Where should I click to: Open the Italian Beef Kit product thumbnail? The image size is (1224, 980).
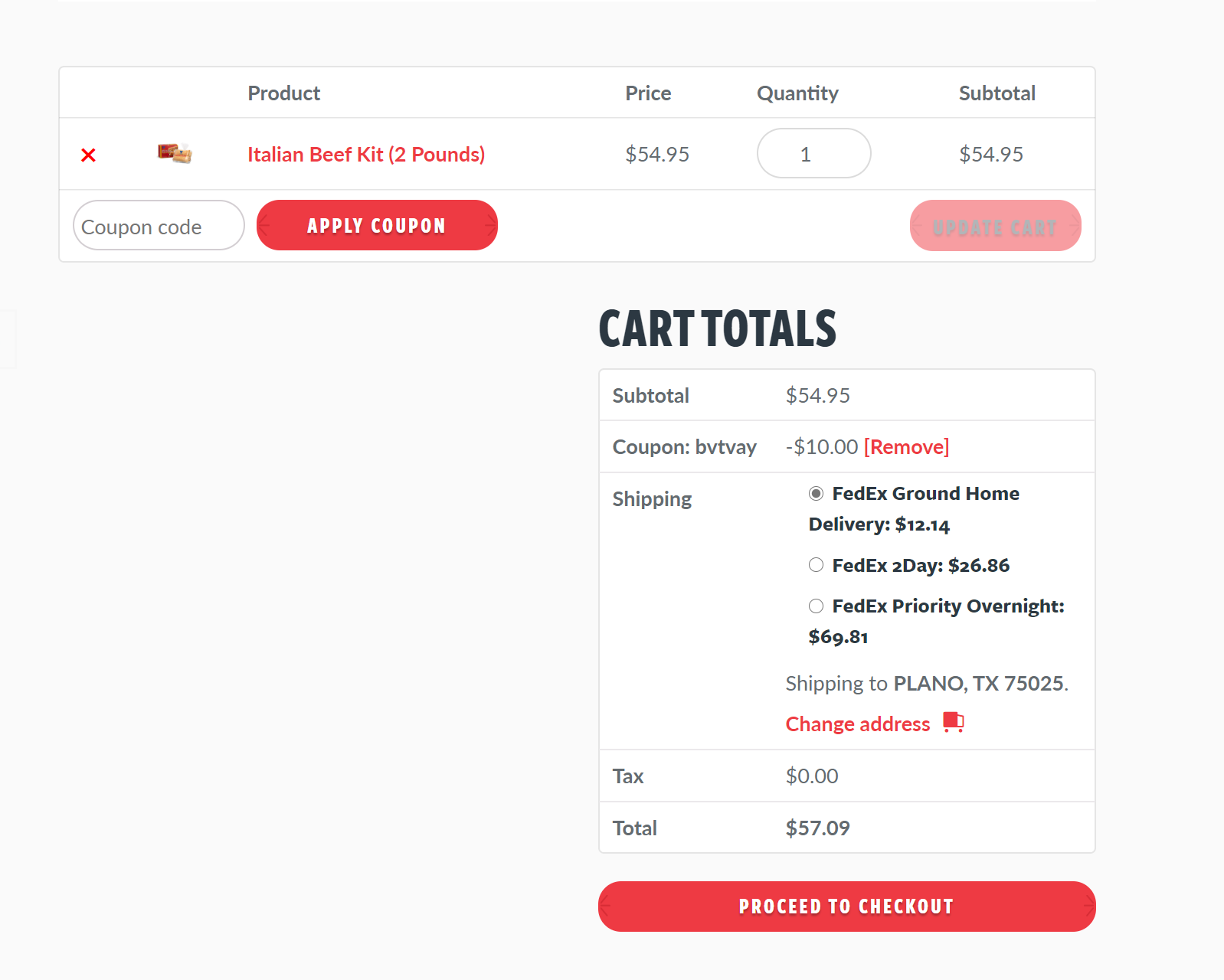pyautogui.click(x=175, y=153)
